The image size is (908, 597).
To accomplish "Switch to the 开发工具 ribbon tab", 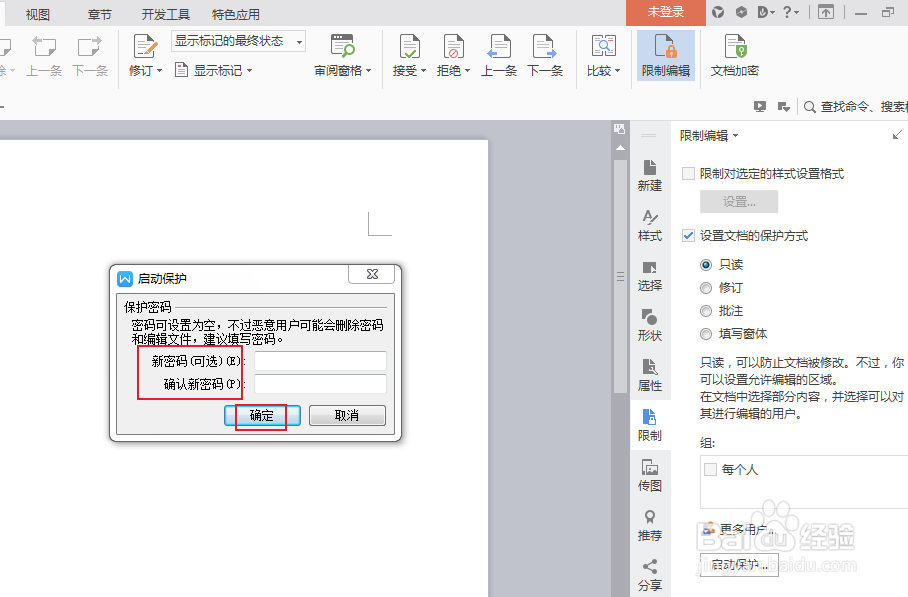I will coord(164,13).
